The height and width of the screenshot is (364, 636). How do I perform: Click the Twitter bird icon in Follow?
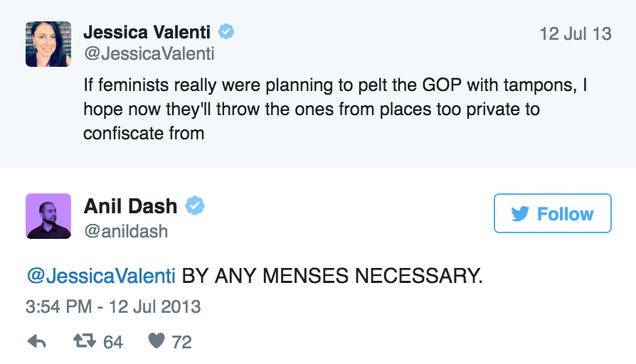point(520,213)
